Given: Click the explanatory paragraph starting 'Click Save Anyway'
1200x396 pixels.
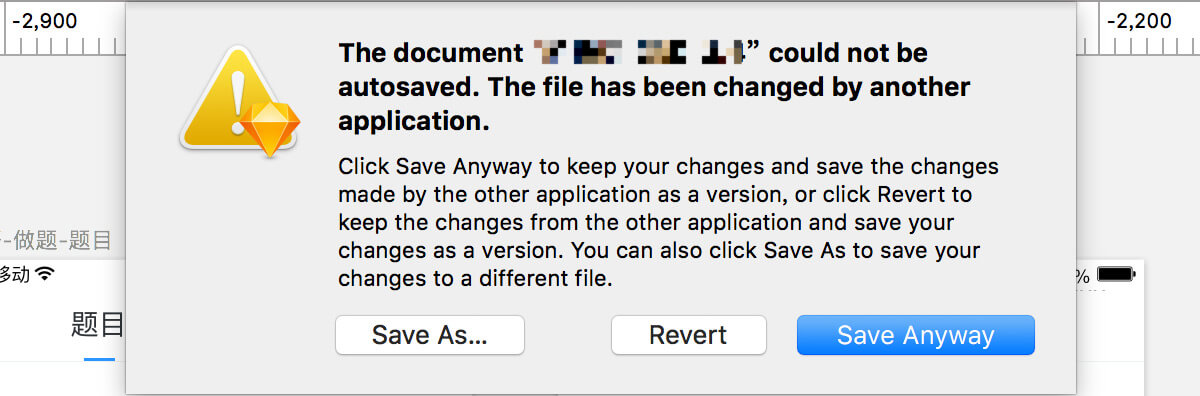Looking at the screenshot, I should click(668, 223).
